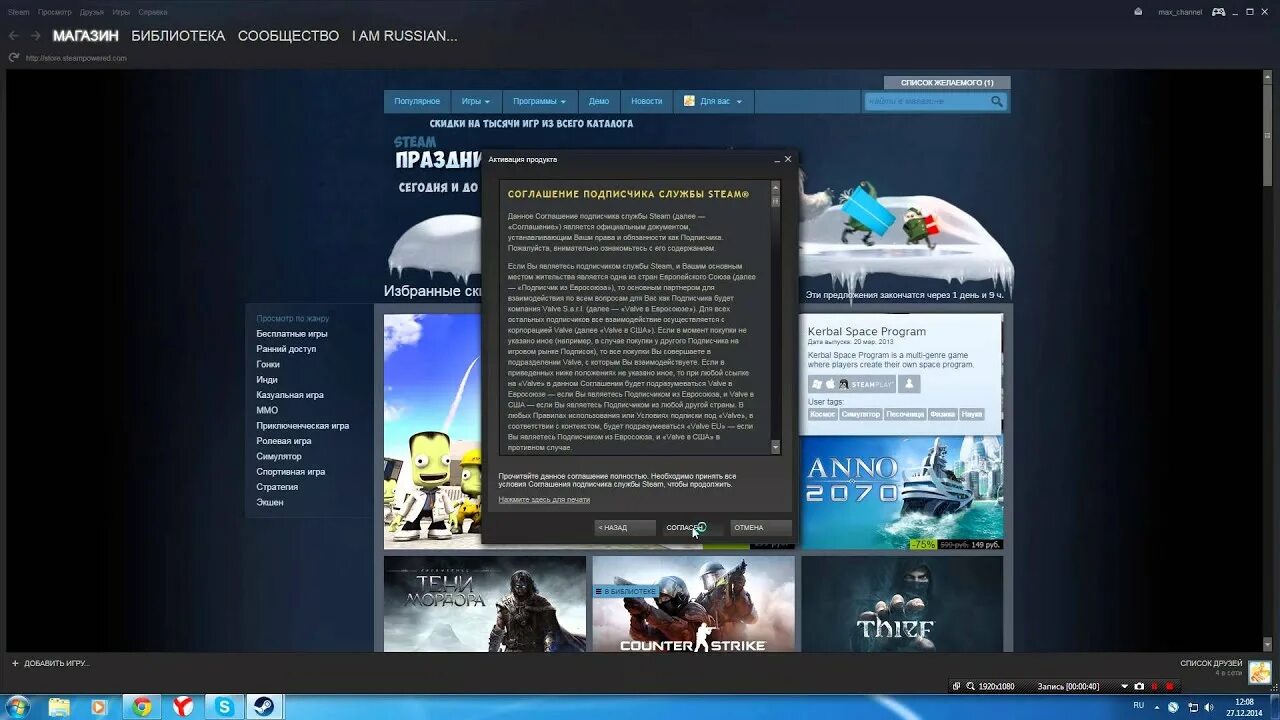Open the Steam menu
This screenshot has width=1280, height=720.
(18, 12)
